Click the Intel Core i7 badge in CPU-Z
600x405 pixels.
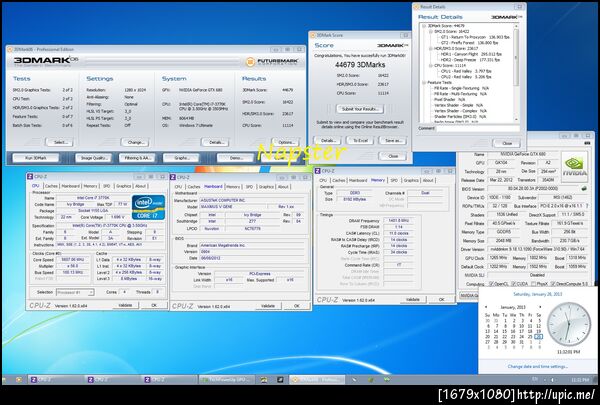pos(148,207)
